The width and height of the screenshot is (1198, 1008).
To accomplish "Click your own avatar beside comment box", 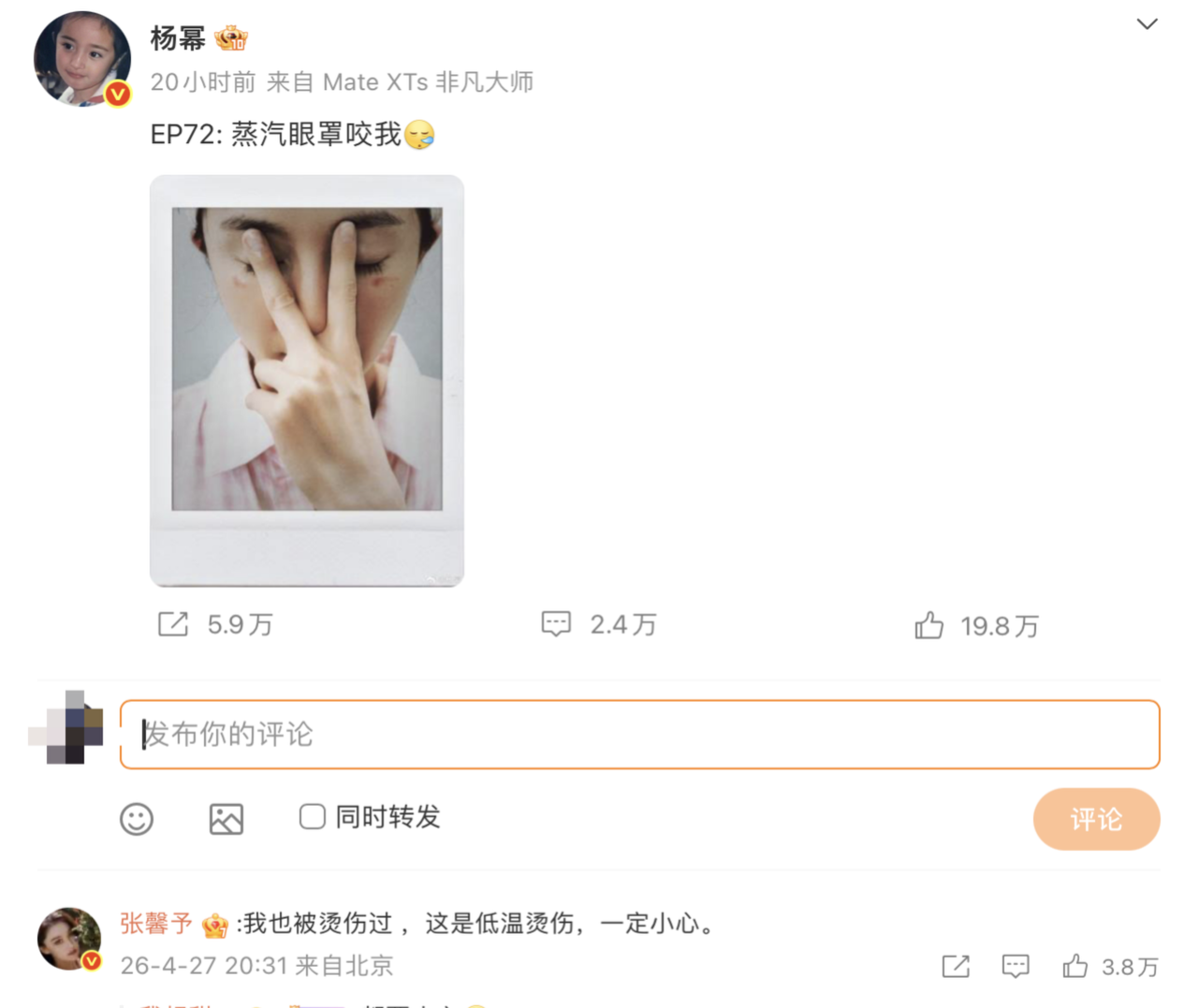I will pyautogui.click(x=67, y=729).
